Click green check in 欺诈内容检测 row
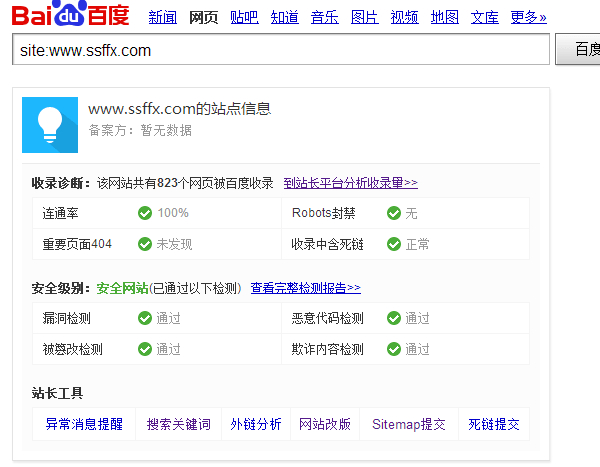The height and width of the screenshot is (467, 600). (x=394, y=349)
